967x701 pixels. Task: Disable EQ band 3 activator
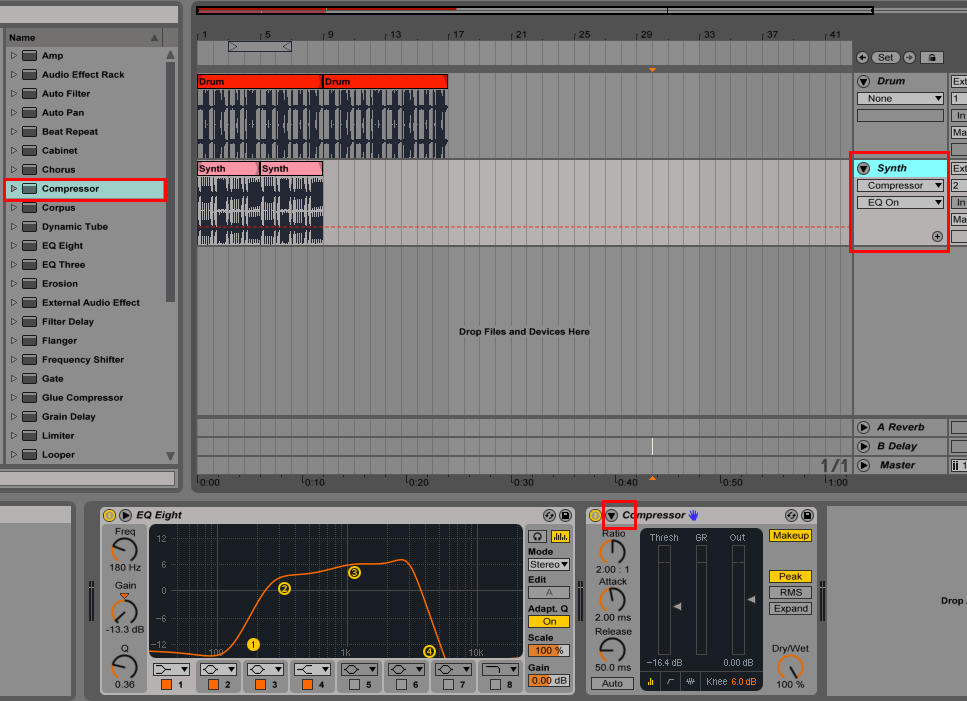pyautogui.click(x=260, y=684)
